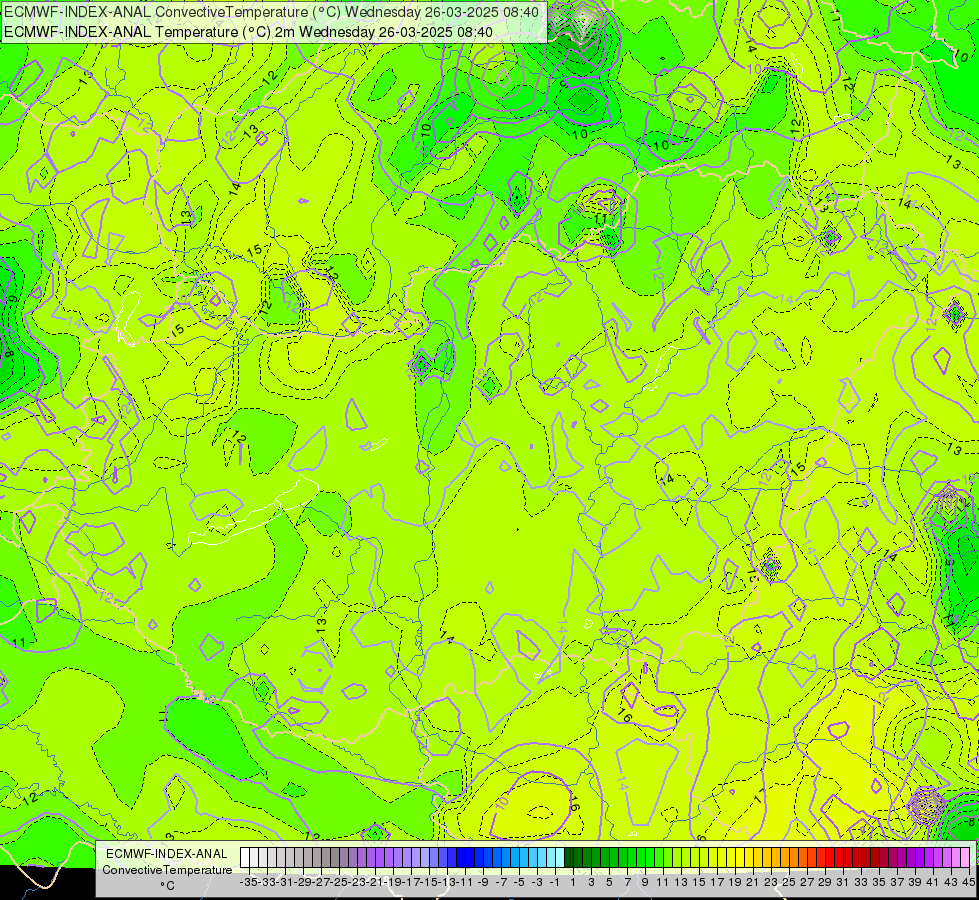Screen dimensions: 979x900
Task: Pick the bright green swatch above legend value 9
Action: point(641,857)
